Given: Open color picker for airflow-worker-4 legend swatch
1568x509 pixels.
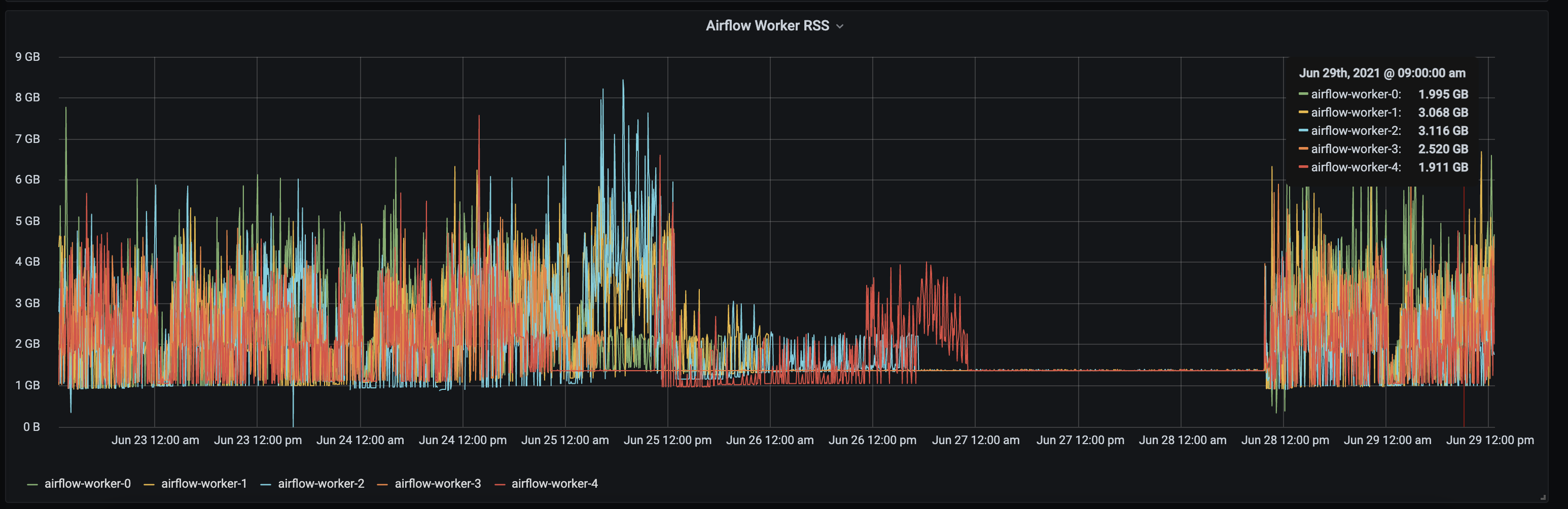Looking at the screenshot, I should coord(500,485).
